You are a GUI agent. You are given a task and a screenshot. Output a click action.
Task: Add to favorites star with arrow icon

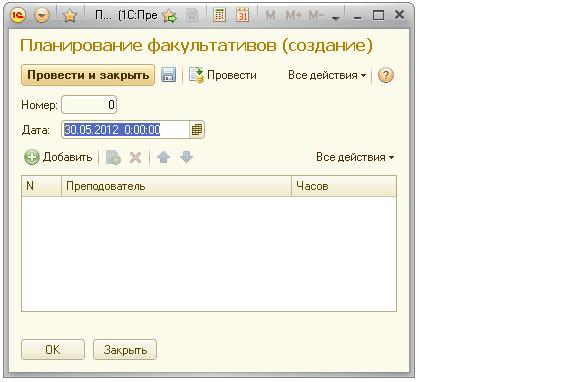coord(169,15)
